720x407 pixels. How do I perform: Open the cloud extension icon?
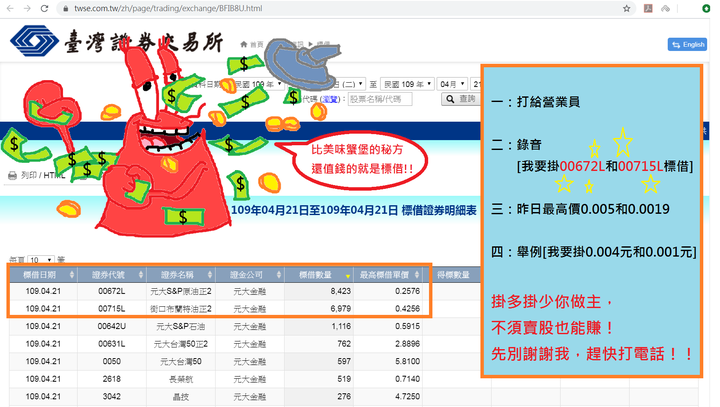pyautogui.click(x=665, y=8)
